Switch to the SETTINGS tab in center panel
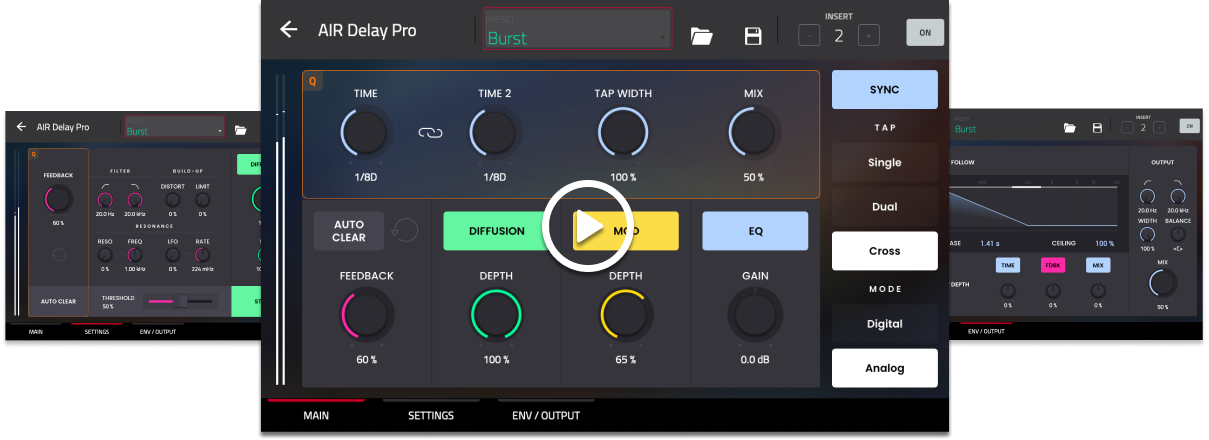This screenshot has width=1209, height=440. (430, 415)
